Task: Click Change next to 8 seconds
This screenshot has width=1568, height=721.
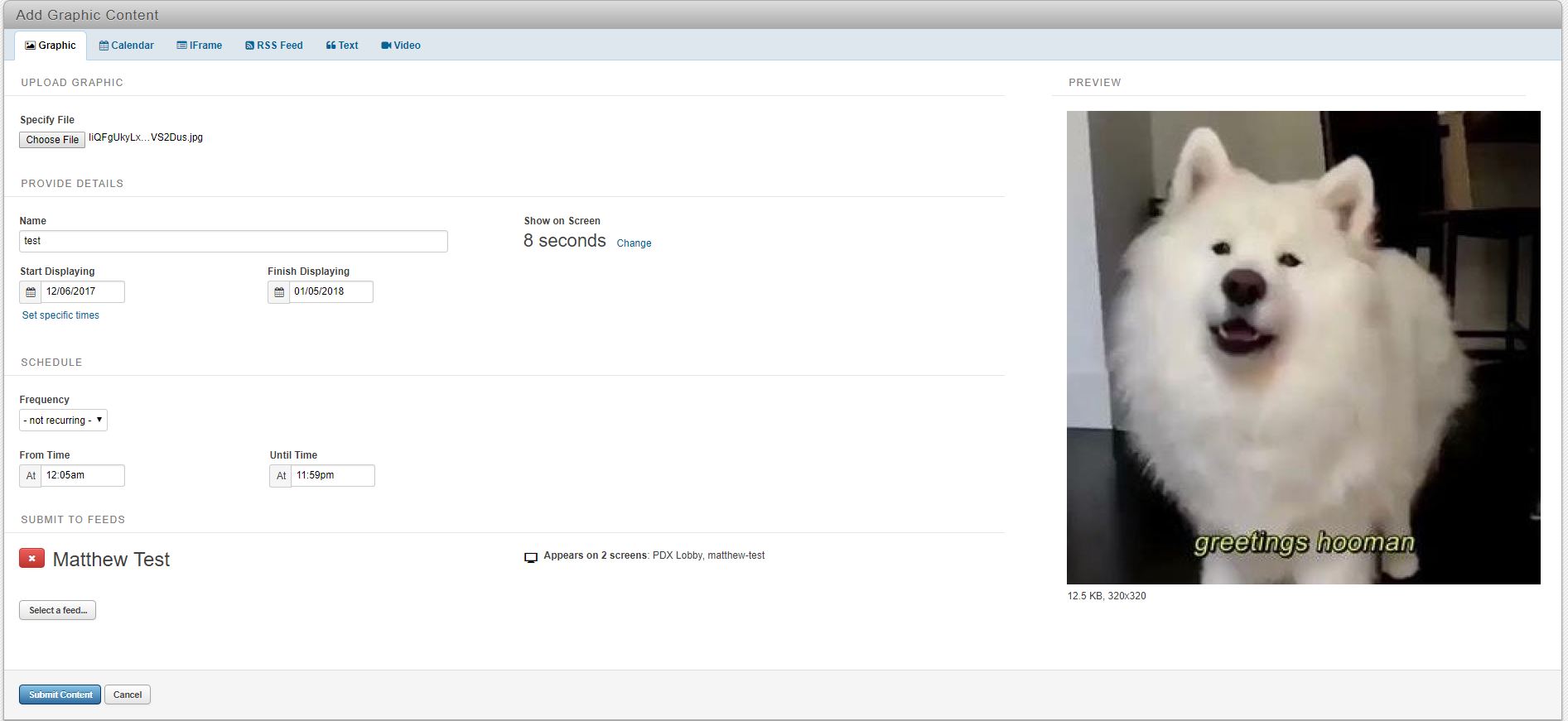Action: pyautogui.click(x=634, y=243)
